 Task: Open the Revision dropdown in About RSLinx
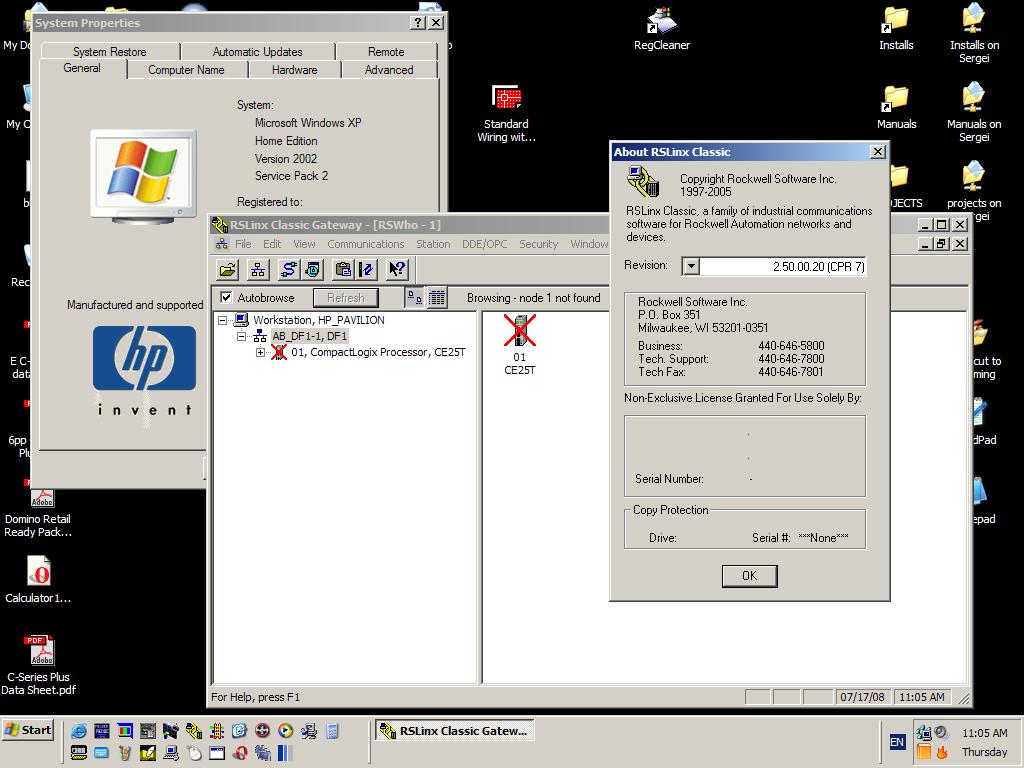coord(691,266)
